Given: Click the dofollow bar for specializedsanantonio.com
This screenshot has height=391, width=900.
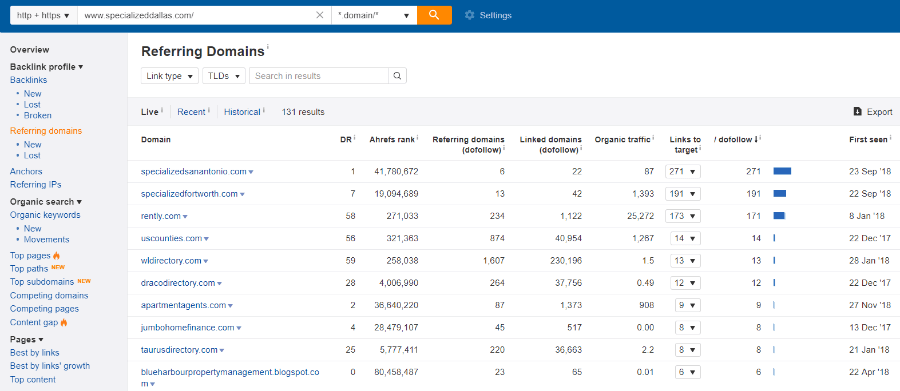Looking at the screenshot, I should [x=782, y=171].
